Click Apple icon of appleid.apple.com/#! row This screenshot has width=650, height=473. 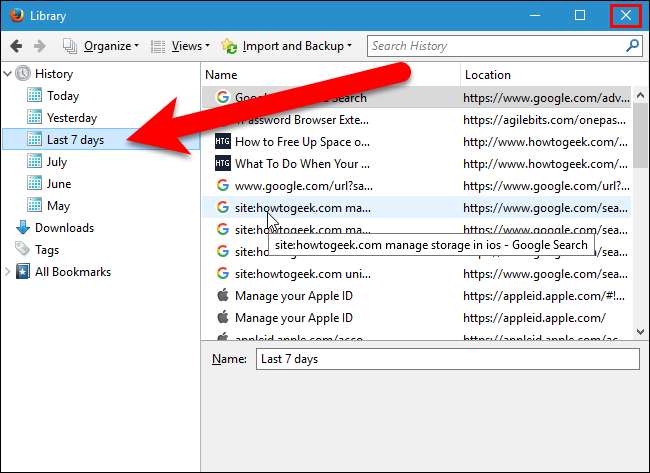223,295
